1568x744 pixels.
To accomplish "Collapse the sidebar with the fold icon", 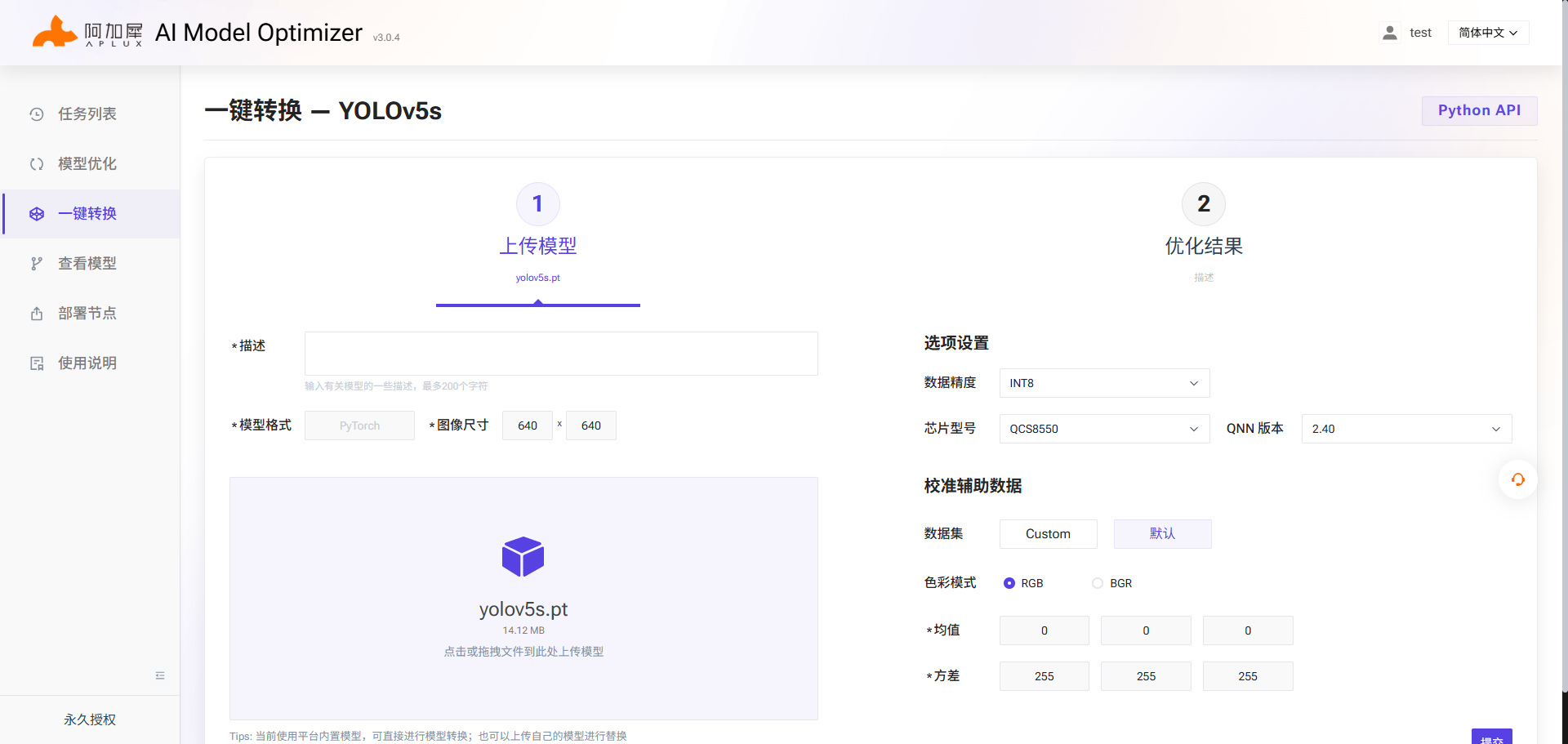I will tap(160, 675).
